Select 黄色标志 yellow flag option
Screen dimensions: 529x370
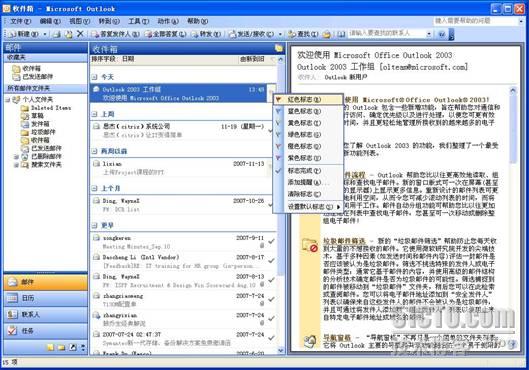(x=308, y=123)
